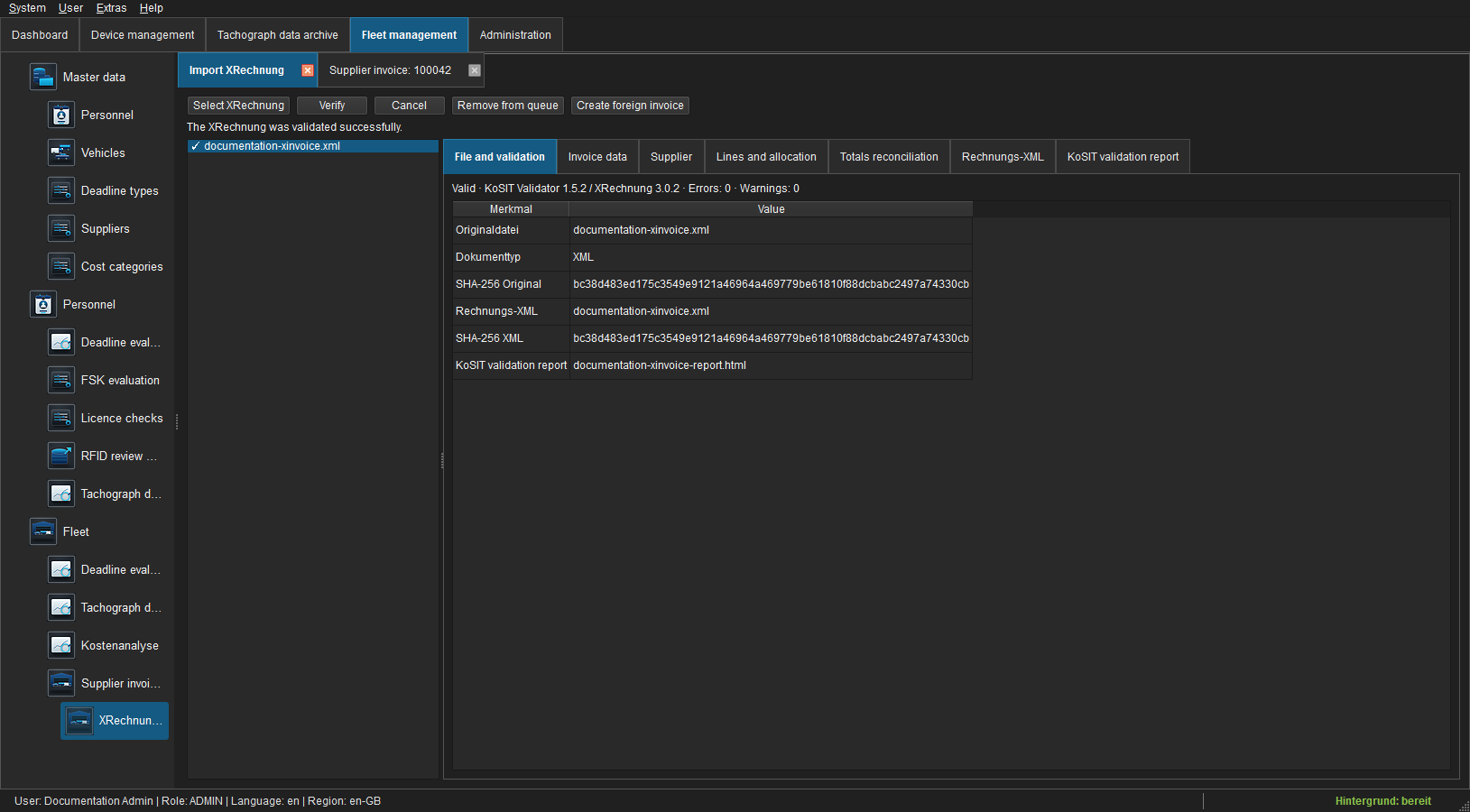1470x812 pixels.
Task: Open the System menu
Action: [x=27, y=8]
